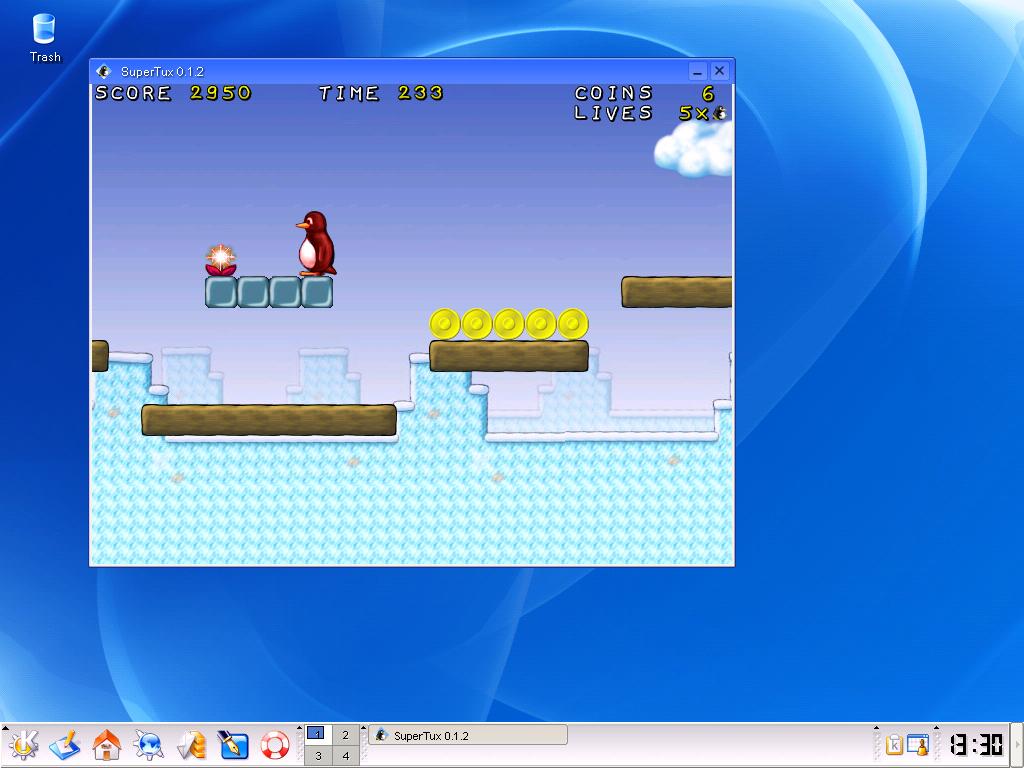The height and width of the screenshot is (768, 1024).
Task: Click the SuperTux penguin icon in title bar
Action: (103, 71)
